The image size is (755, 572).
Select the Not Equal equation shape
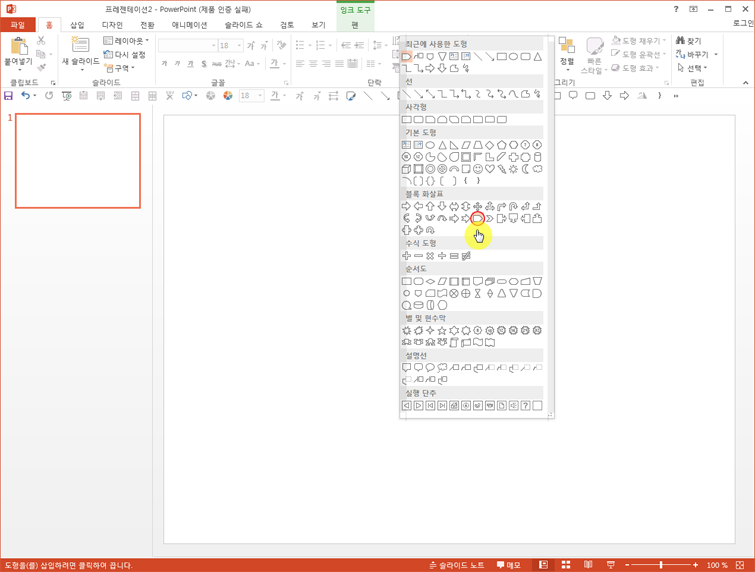pyautogui.click(x=466, y=256)
